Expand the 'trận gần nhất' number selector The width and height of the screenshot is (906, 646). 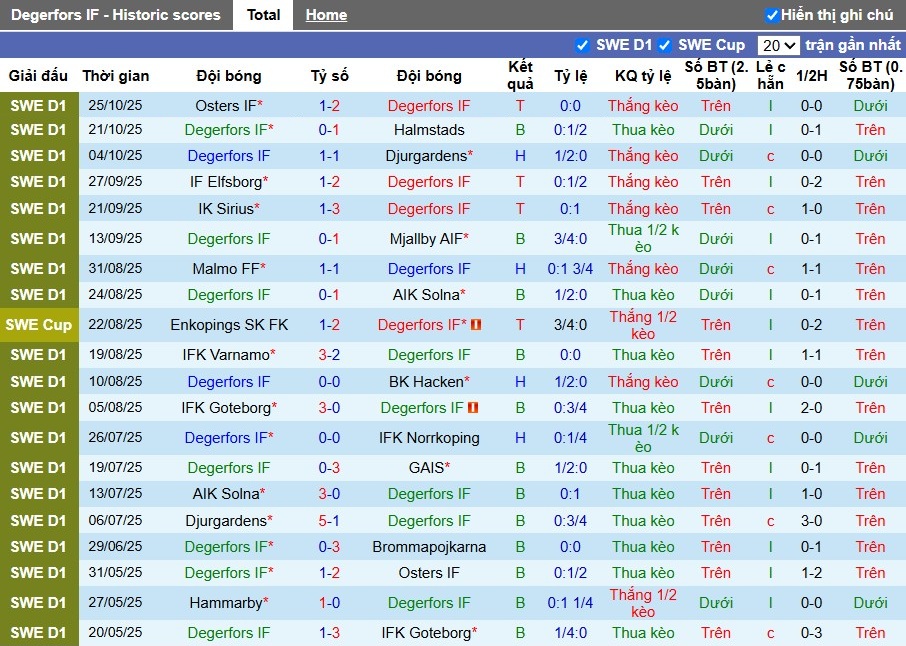[779, 45]
